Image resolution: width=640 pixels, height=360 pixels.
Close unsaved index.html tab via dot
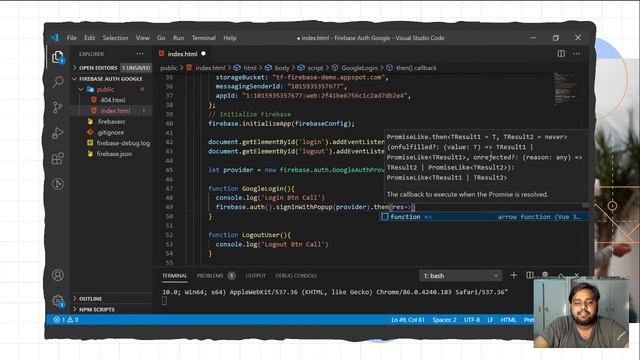[x=203, y=53]
